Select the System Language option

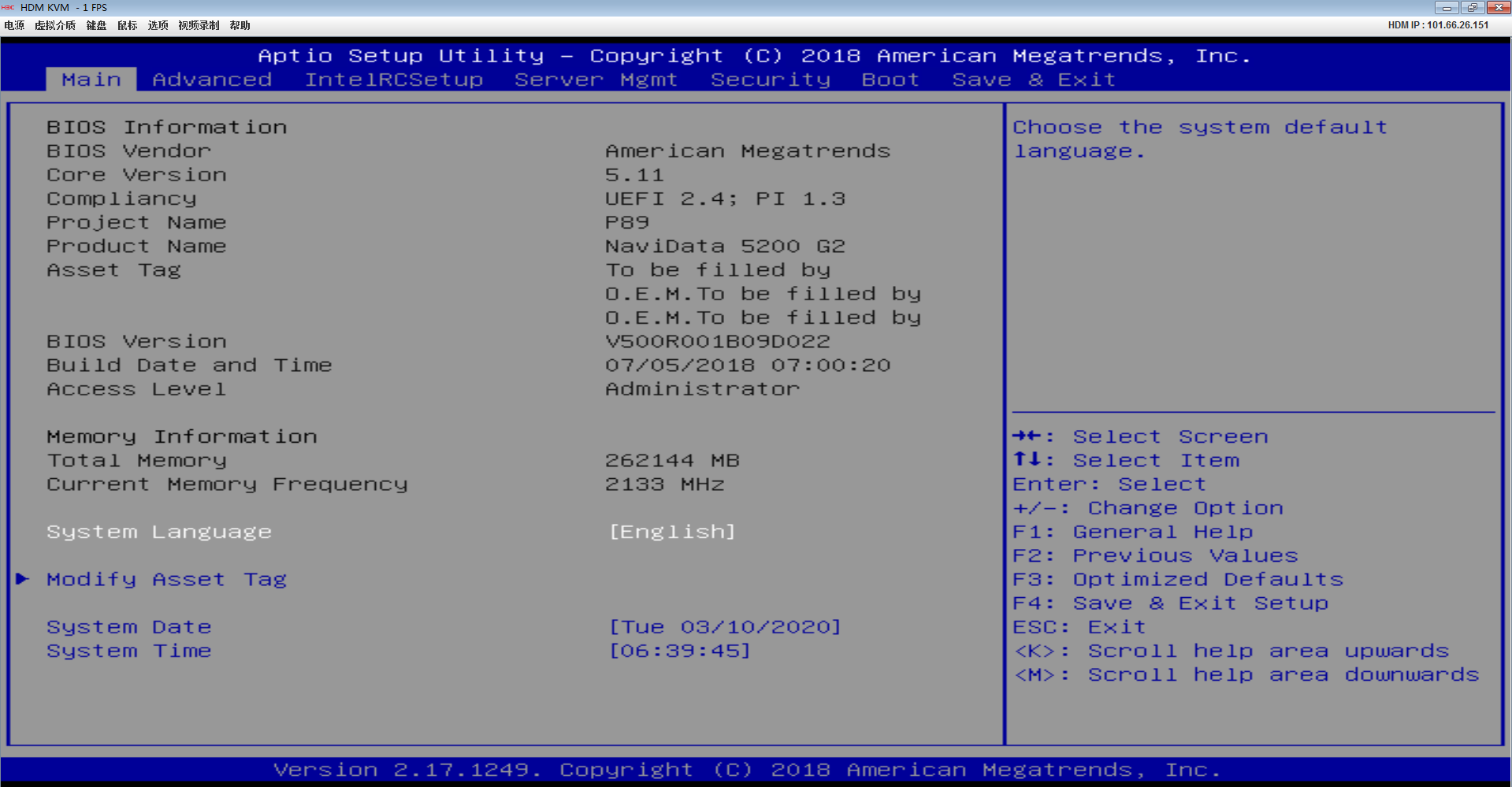(x=159, y=532)
